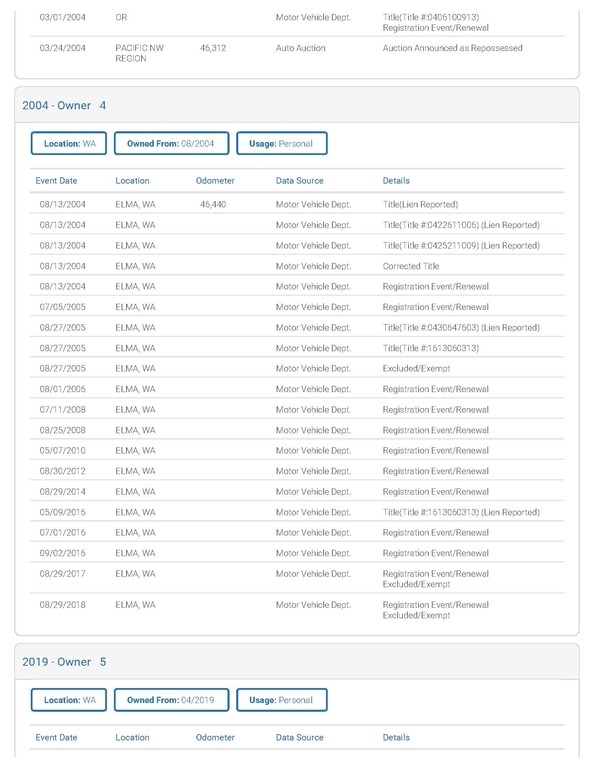Click the Usage: Personal badge for Owner 5

click(282, 700)
